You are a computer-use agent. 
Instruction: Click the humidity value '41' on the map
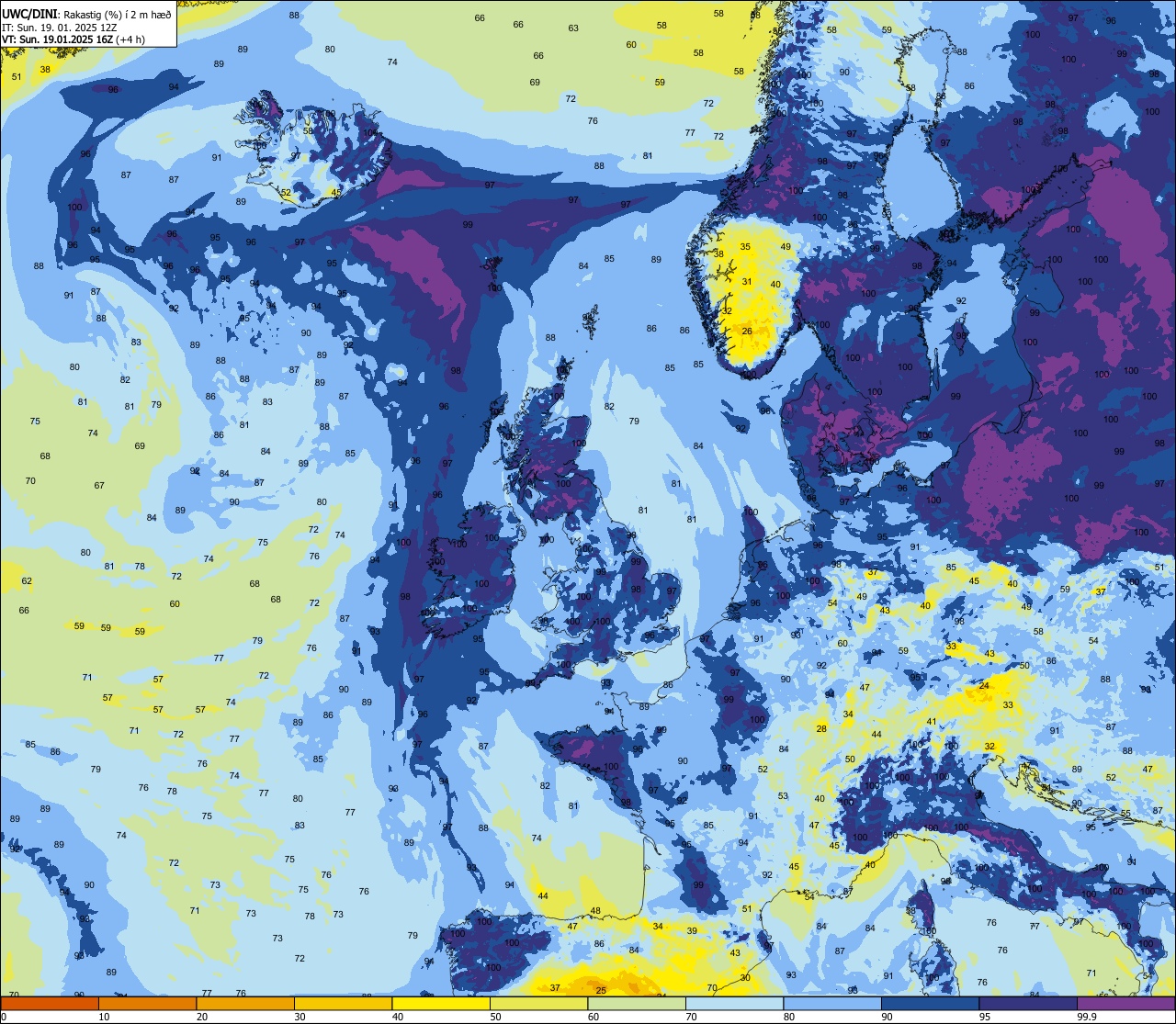point(932,721)
